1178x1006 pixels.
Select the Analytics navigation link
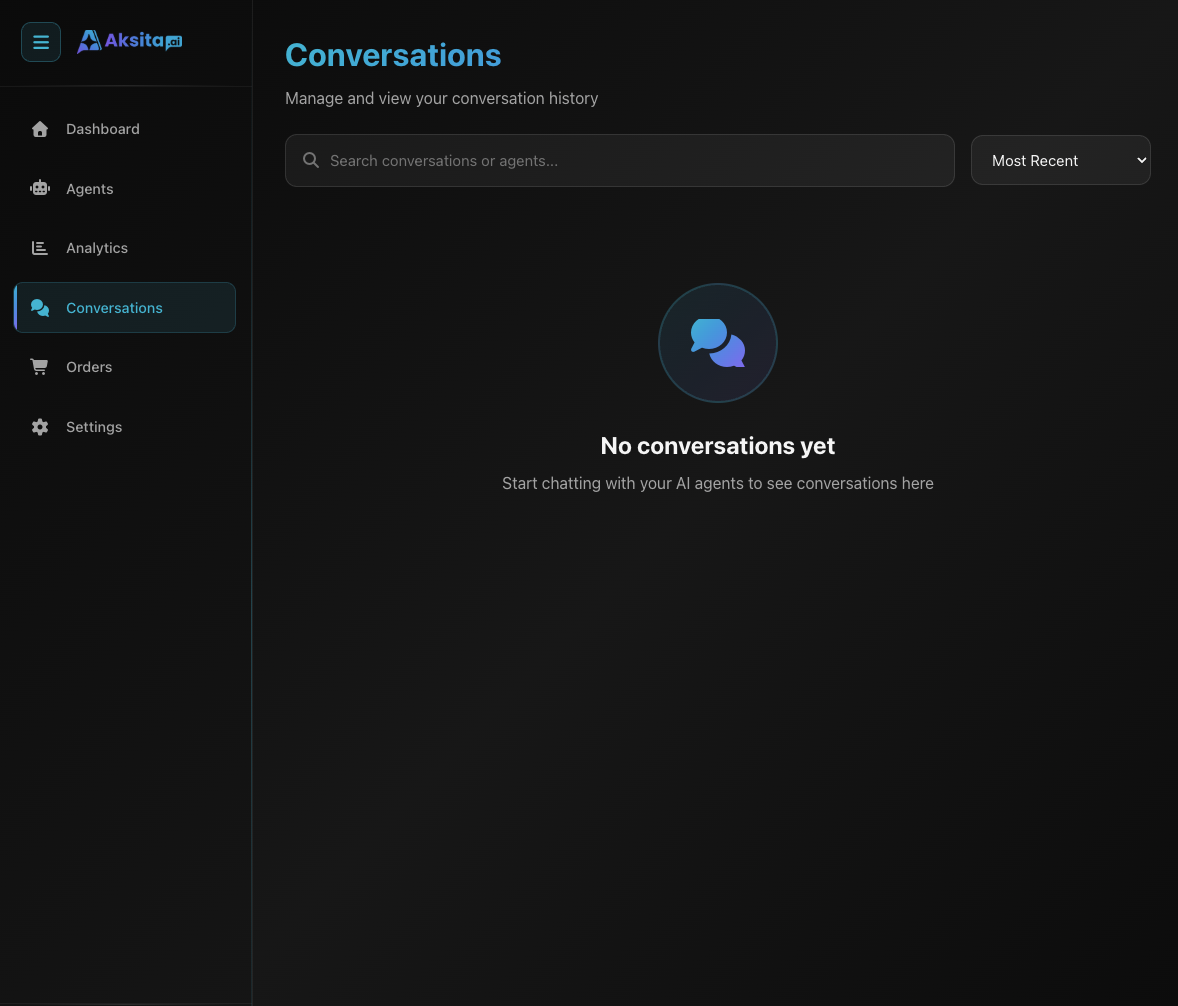97,248
